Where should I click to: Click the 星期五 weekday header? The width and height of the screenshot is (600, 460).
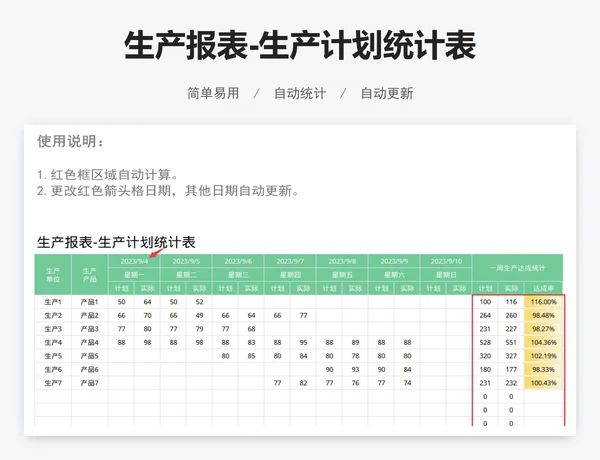[x=342, y=275]
